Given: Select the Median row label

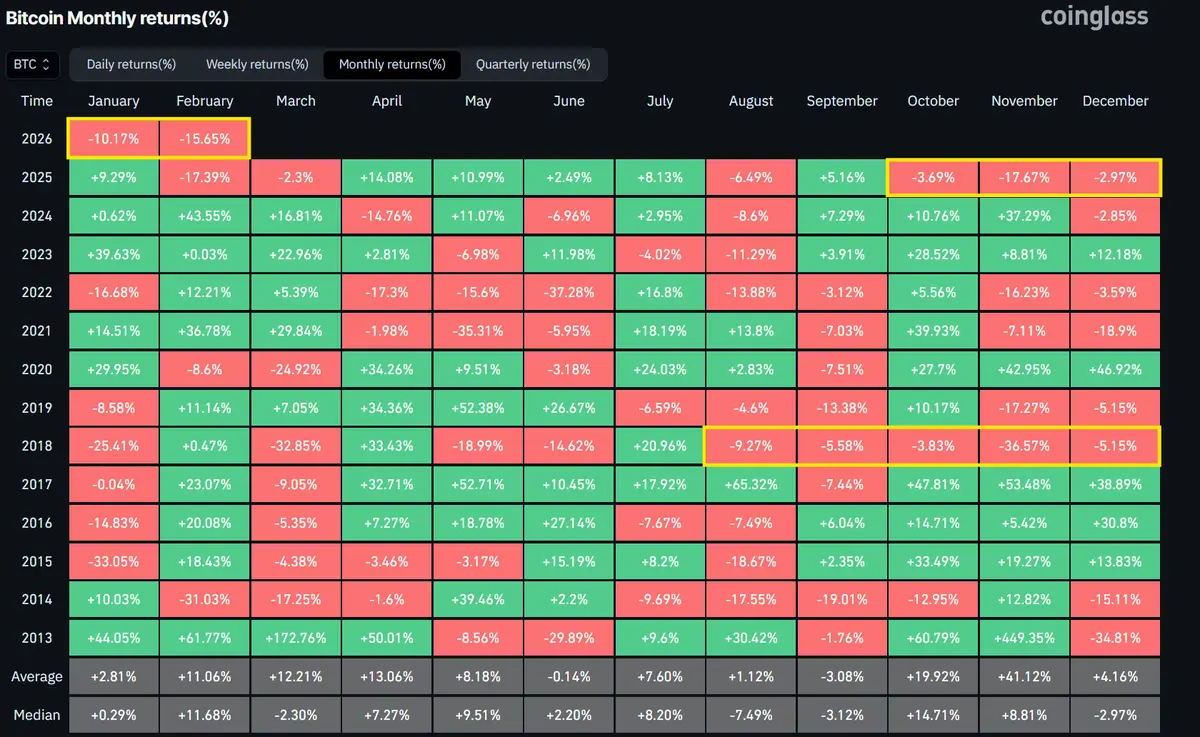Looking at the screenshot, I should tap(37, 715).
